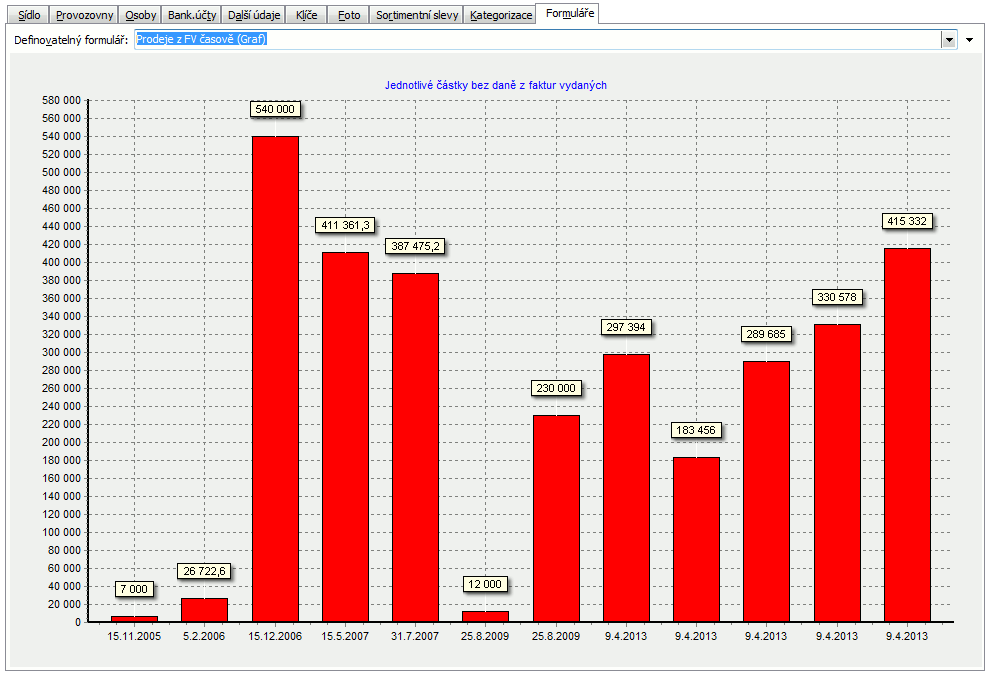
Task: Expand the Definovatelný formulář combo box arrow
Action: pyautogui.click(x=949, y=40)
